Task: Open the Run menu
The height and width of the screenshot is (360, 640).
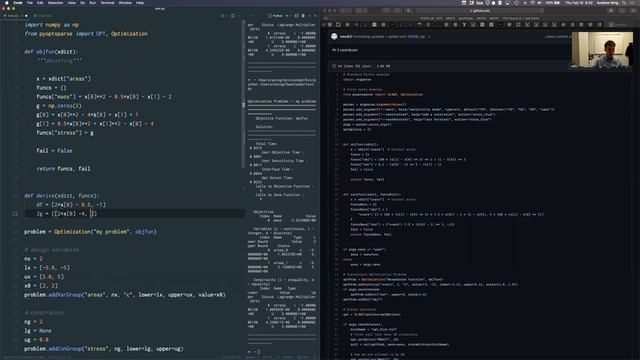Action: [93, 2]
